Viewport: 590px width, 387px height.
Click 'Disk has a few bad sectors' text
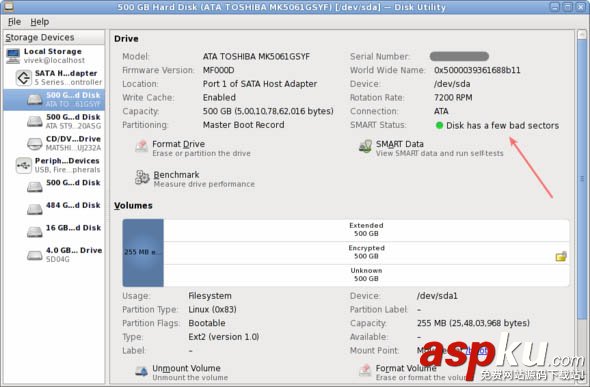click(502, 125)
